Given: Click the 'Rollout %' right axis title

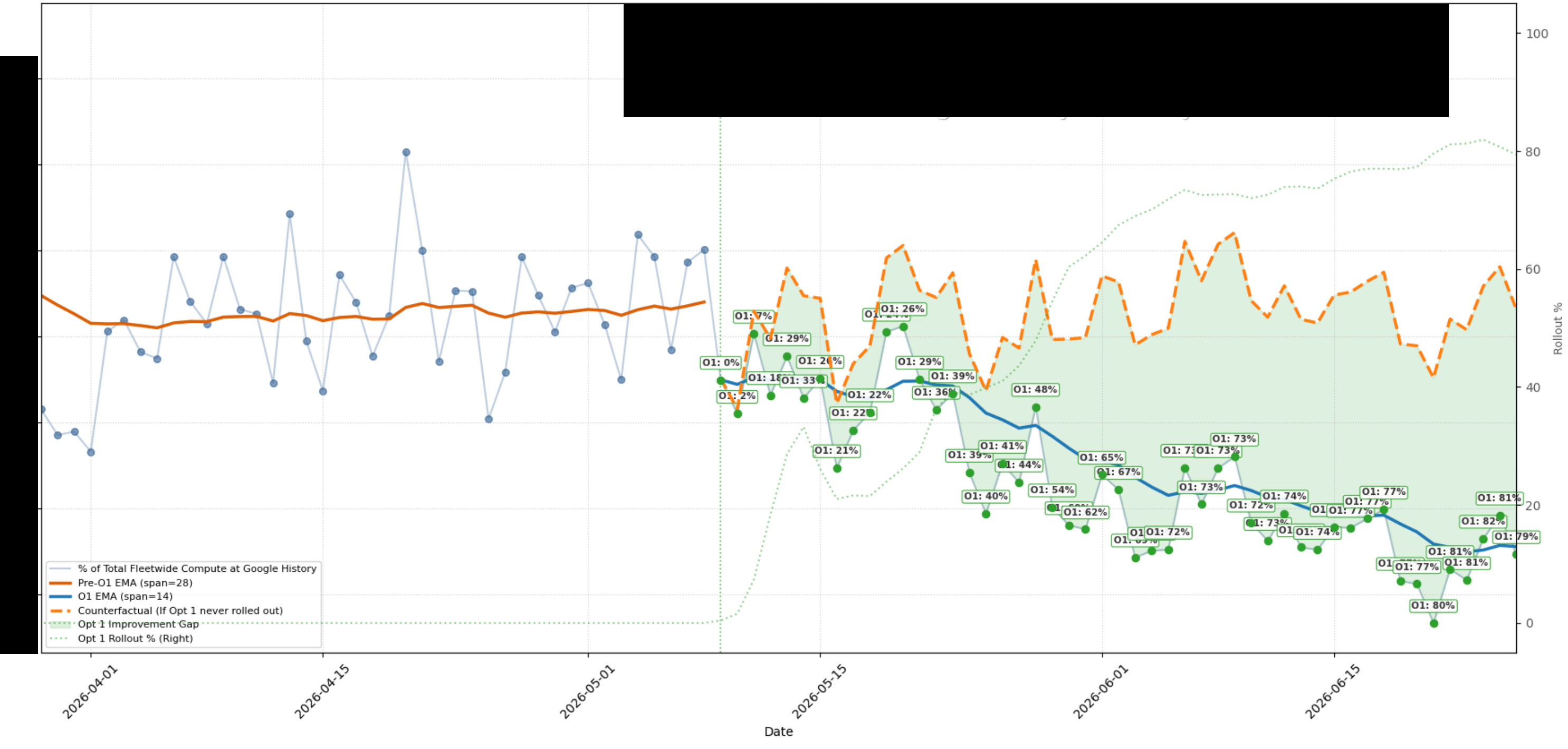Looking at the screenshot, I should pos(1557,329).
